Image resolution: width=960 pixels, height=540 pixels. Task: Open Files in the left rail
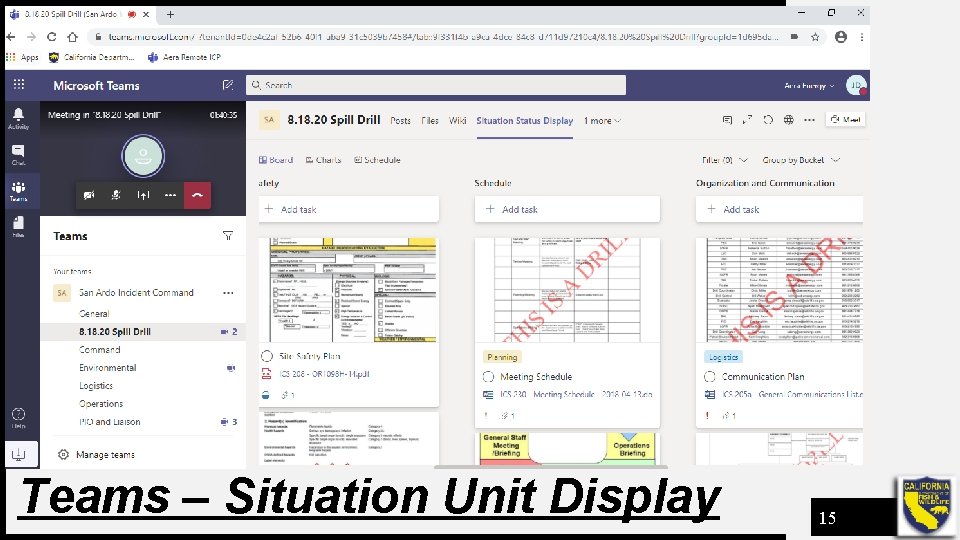18,227
